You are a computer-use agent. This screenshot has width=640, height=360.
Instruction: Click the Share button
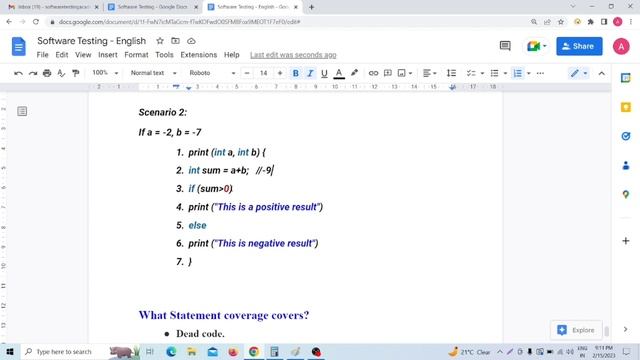[579, 46]
